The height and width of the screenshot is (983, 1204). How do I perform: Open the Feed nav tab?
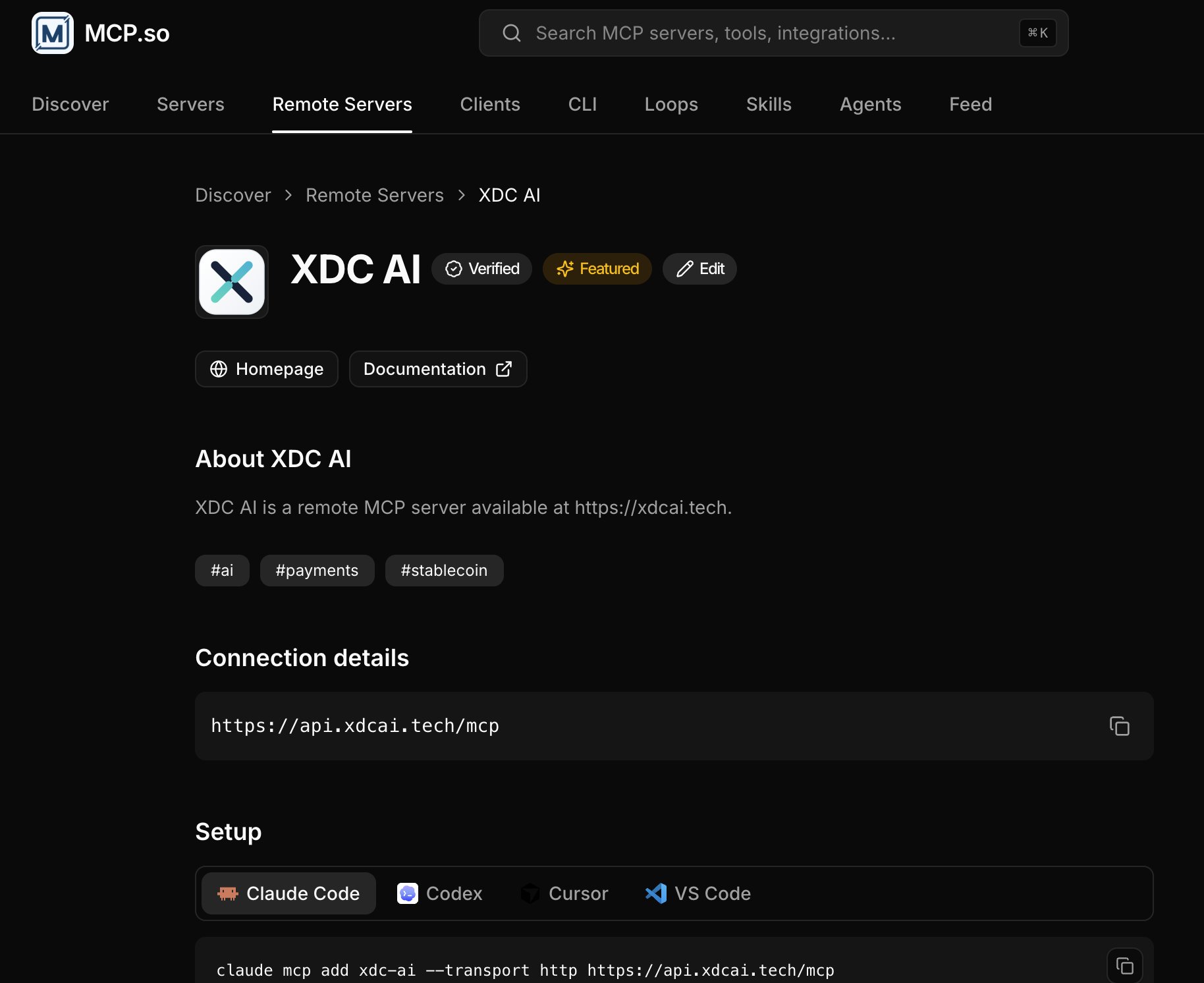click(970, 104)
